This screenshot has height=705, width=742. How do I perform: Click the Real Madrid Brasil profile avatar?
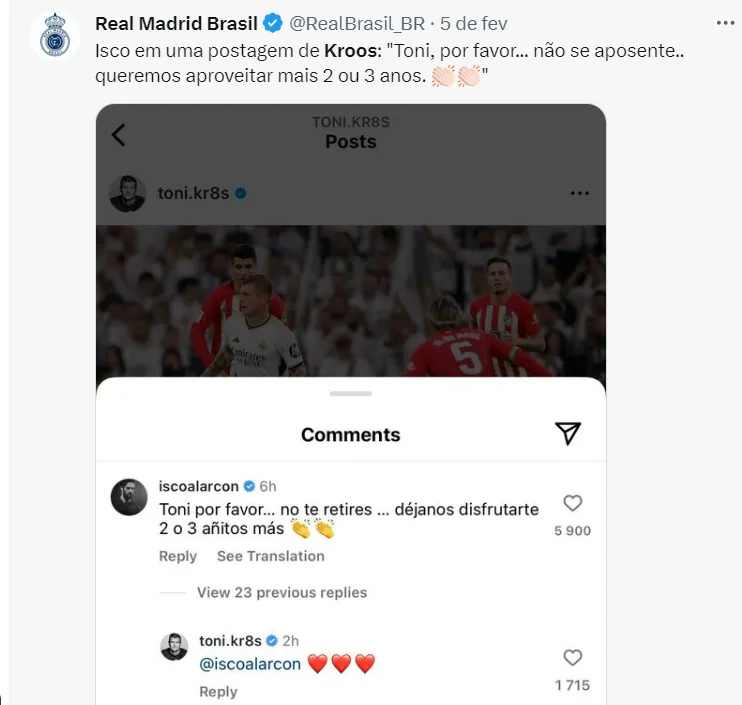[54, 37]
